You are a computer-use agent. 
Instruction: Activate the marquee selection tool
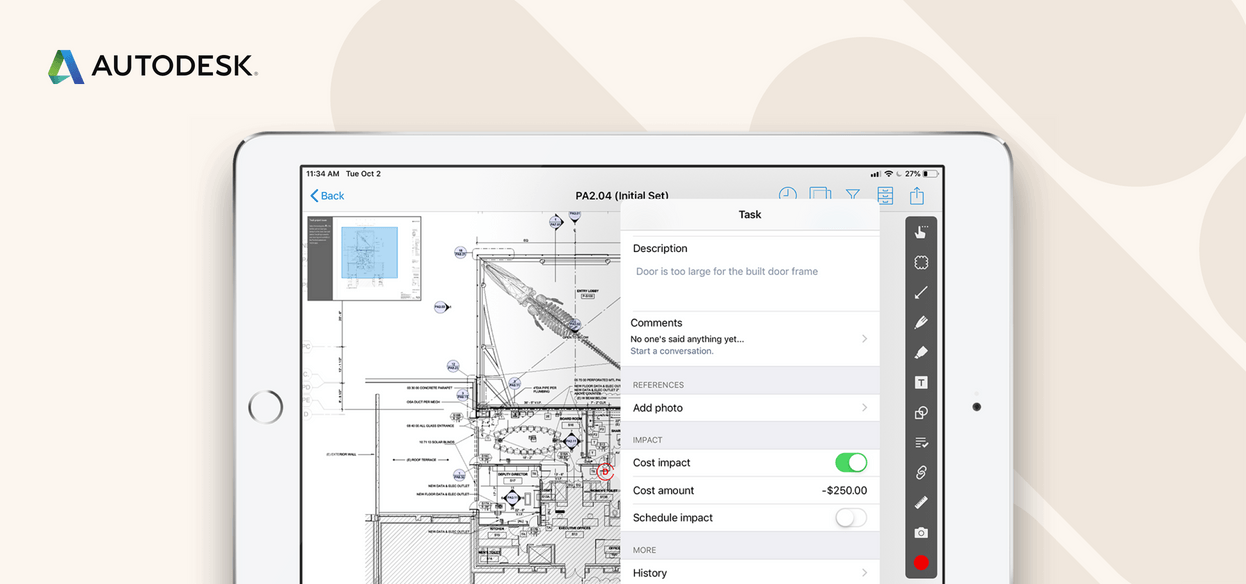tap(920, 261)
